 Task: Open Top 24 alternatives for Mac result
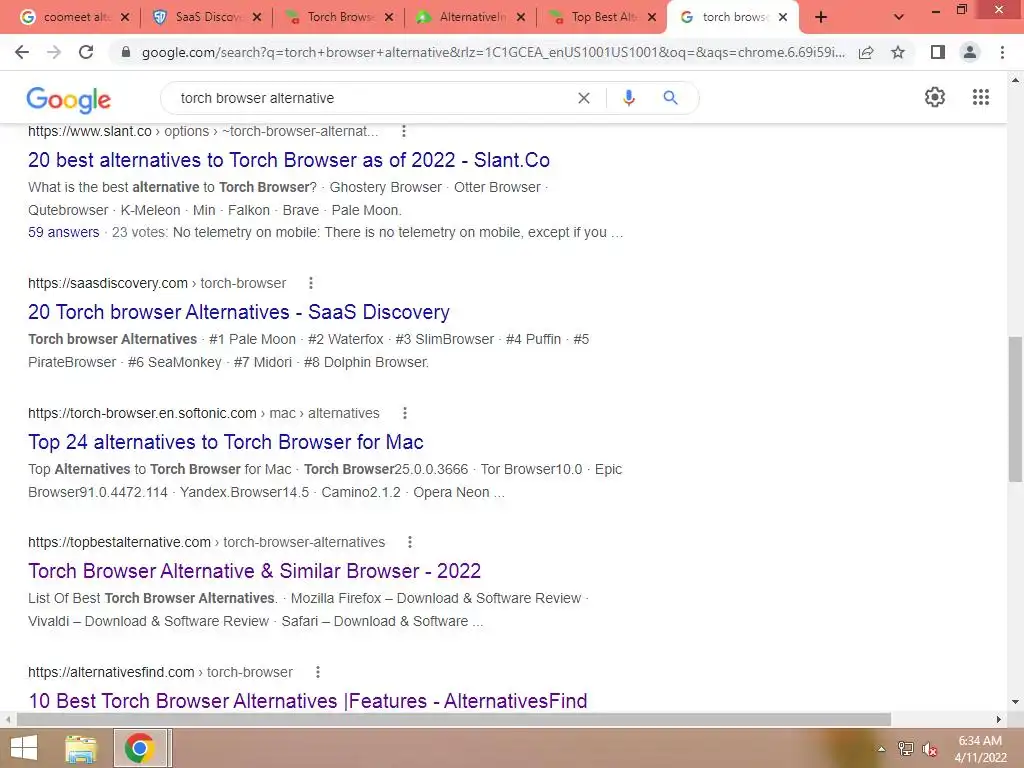pyautogui.click(x=226, y=442)
